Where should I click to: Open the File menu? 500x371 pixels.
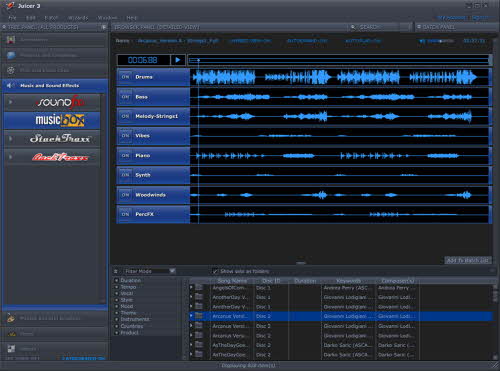pos(12,18)
